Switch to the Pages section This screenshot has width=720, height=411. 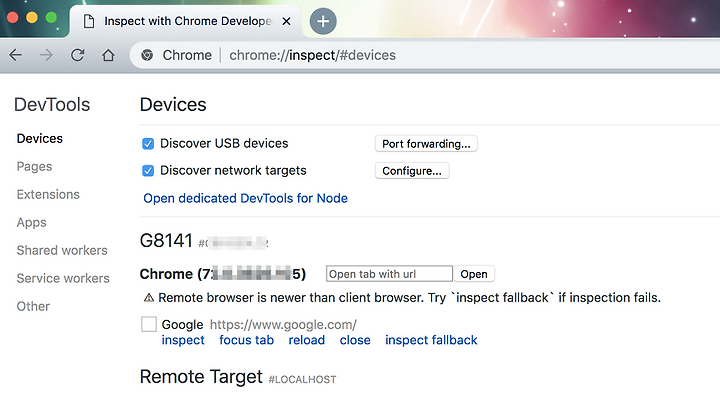34,167
